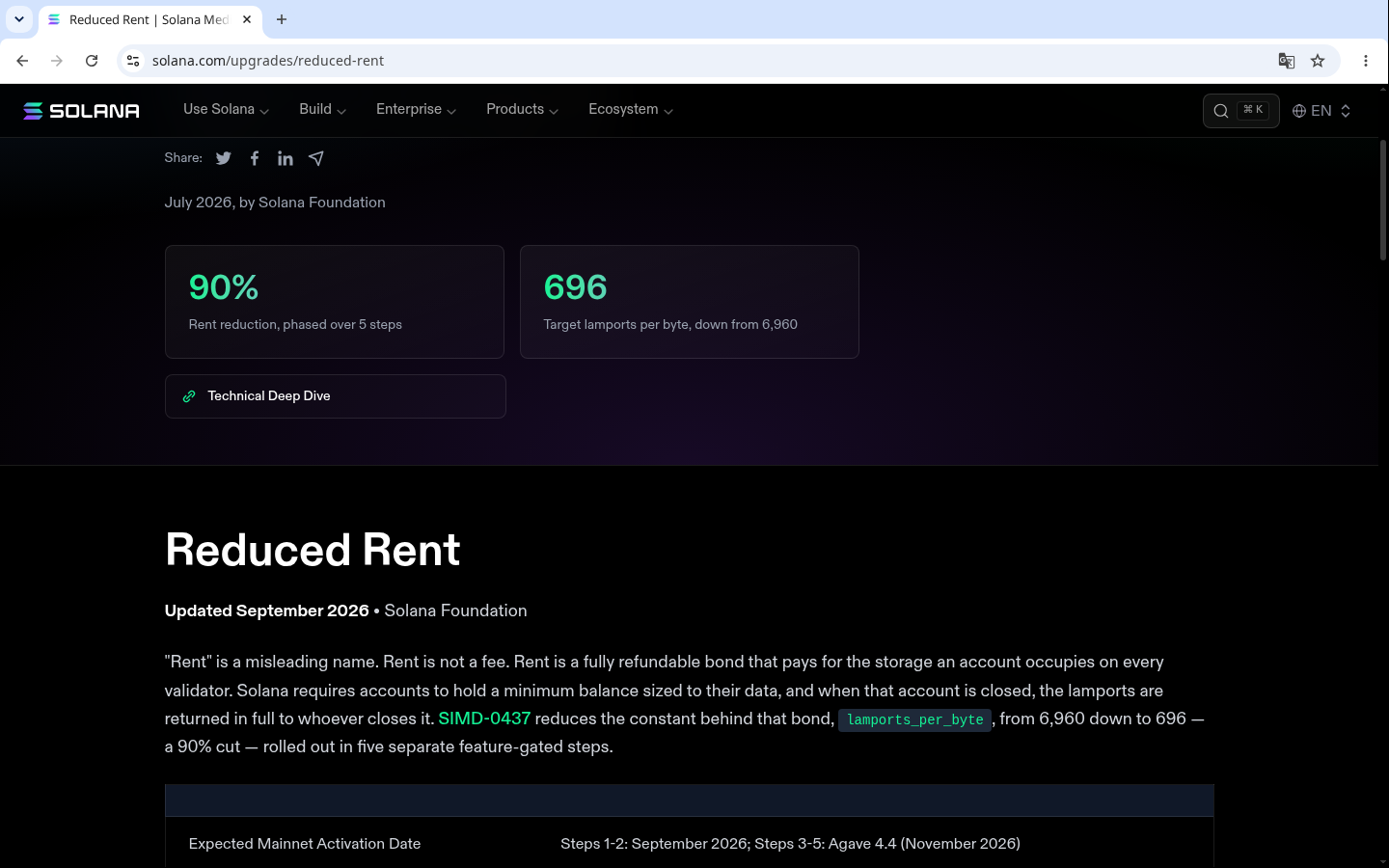Open the Chrome three-dot menu
The image size is (1389, 868).
tap(1366, 61)
